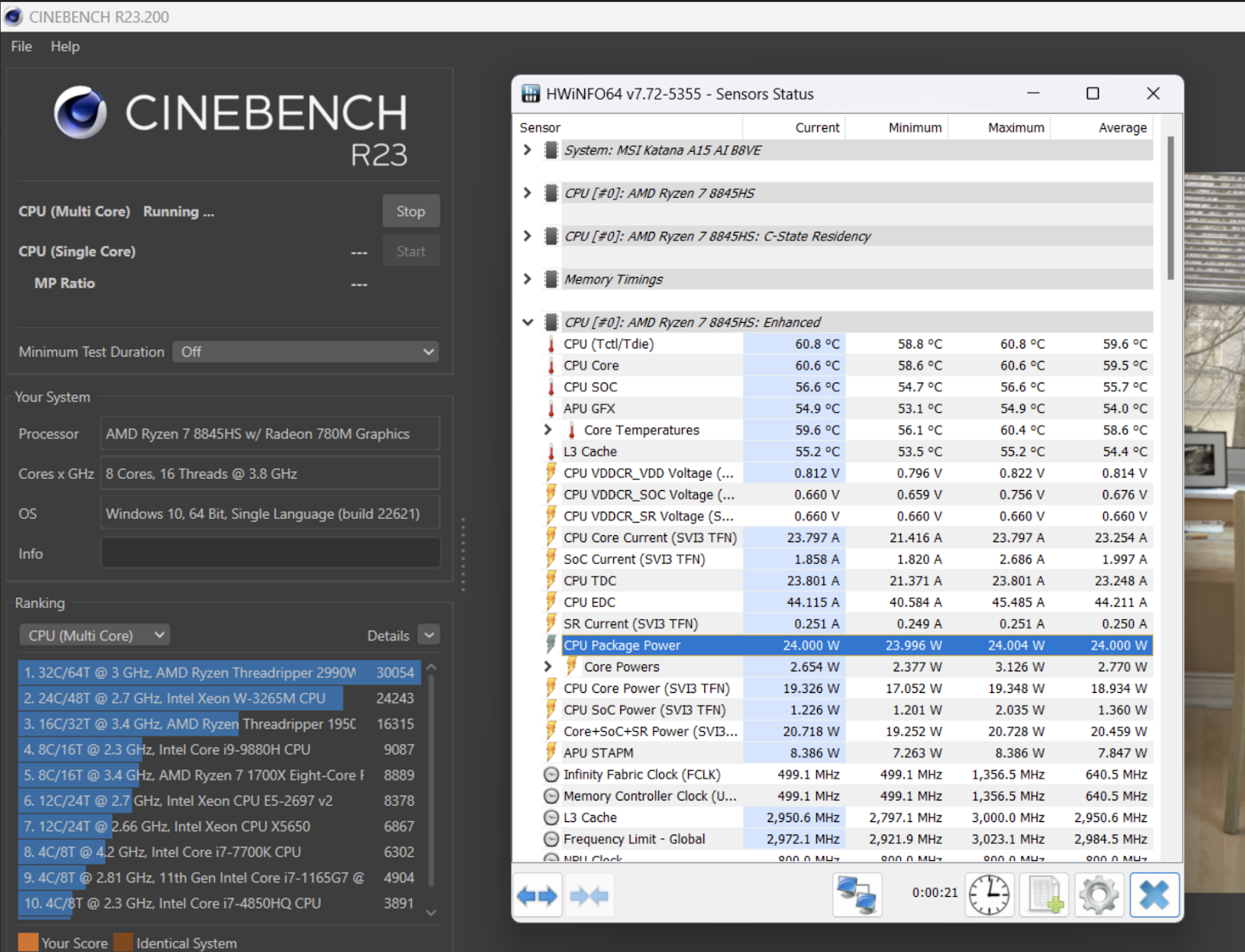Click the HWiNFO sensor list vertical scrollbar
The height and width of the screenshot is (952, 1245).
coord(1170,208)
